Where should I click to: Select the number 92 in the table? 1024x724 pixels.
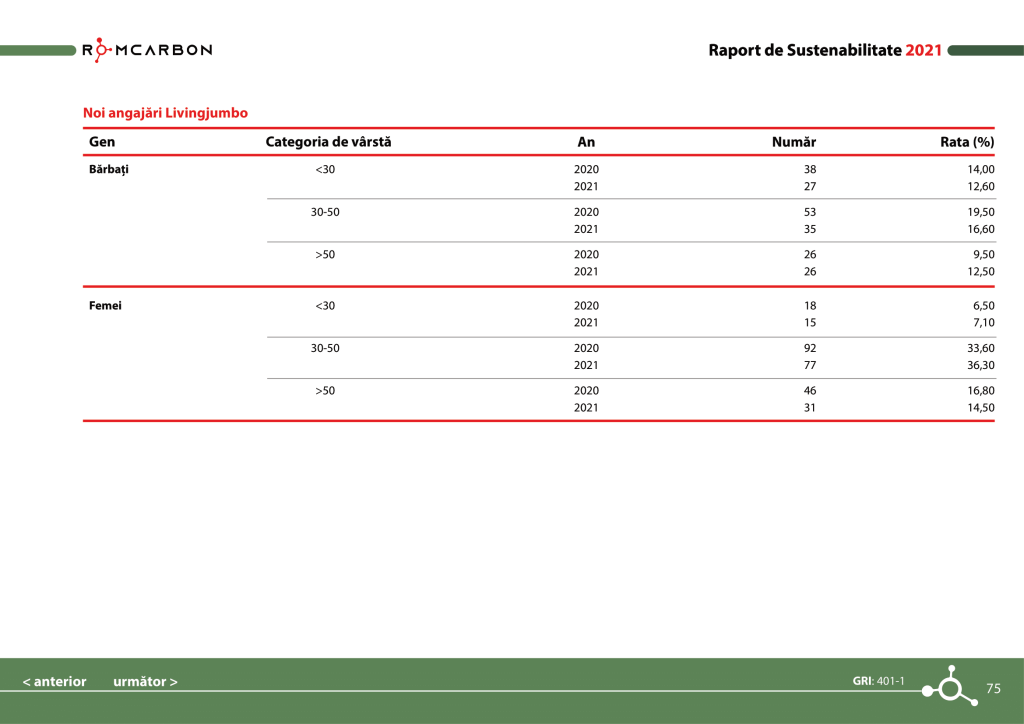(810, 348)
